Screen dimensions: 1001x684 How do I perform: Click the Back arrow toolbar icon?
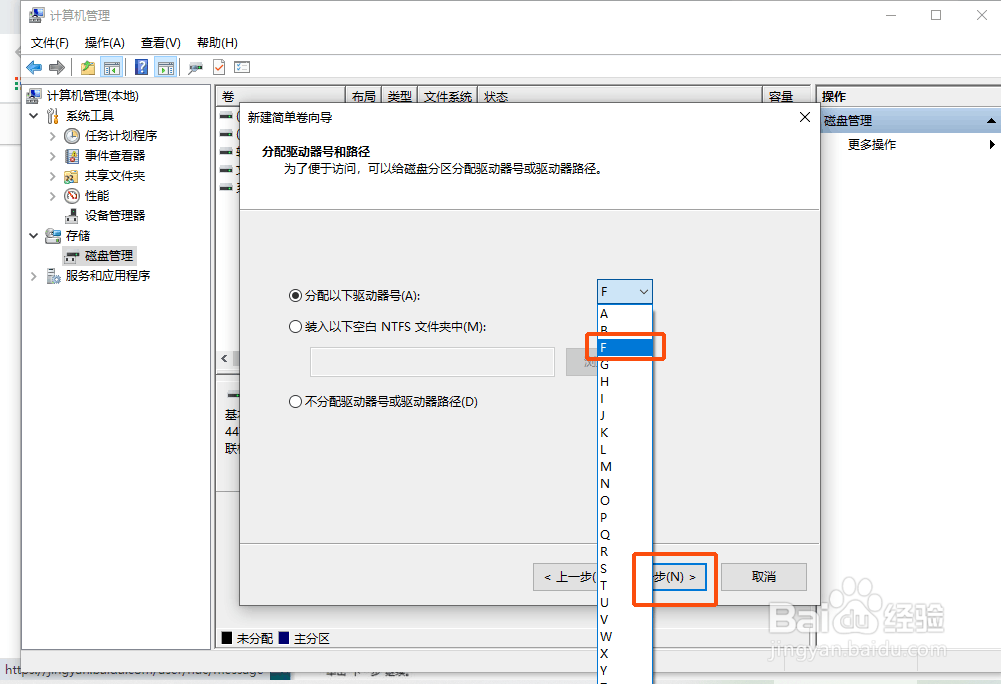(34, 67)
